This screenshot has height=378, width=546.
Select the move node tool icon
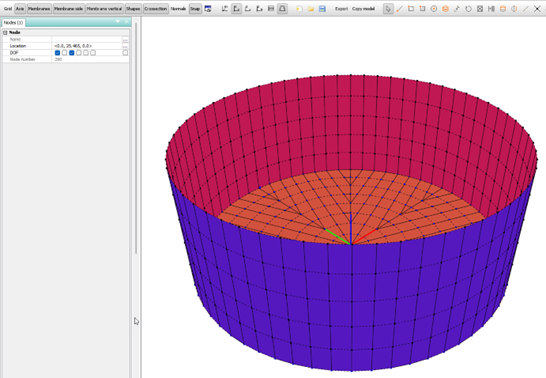pos(457,9)
